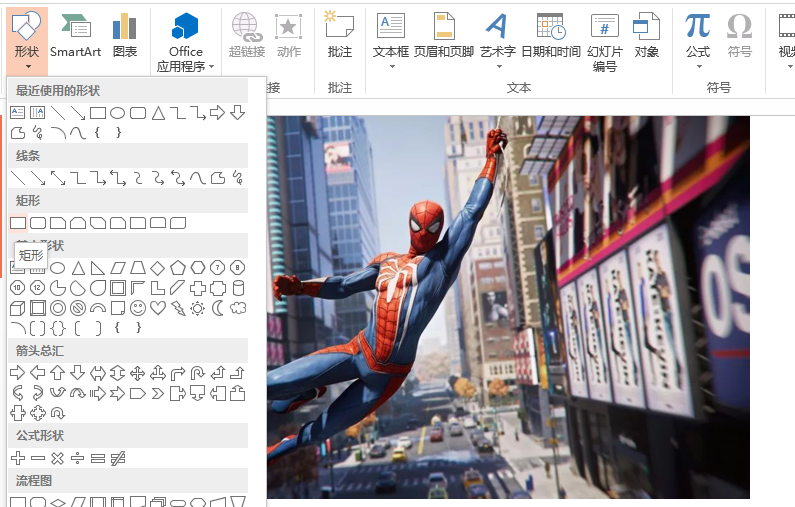The width and height of the screenshot is (795, 507).
Task: Choose the trapezoid basic shape
Action: 138,268
